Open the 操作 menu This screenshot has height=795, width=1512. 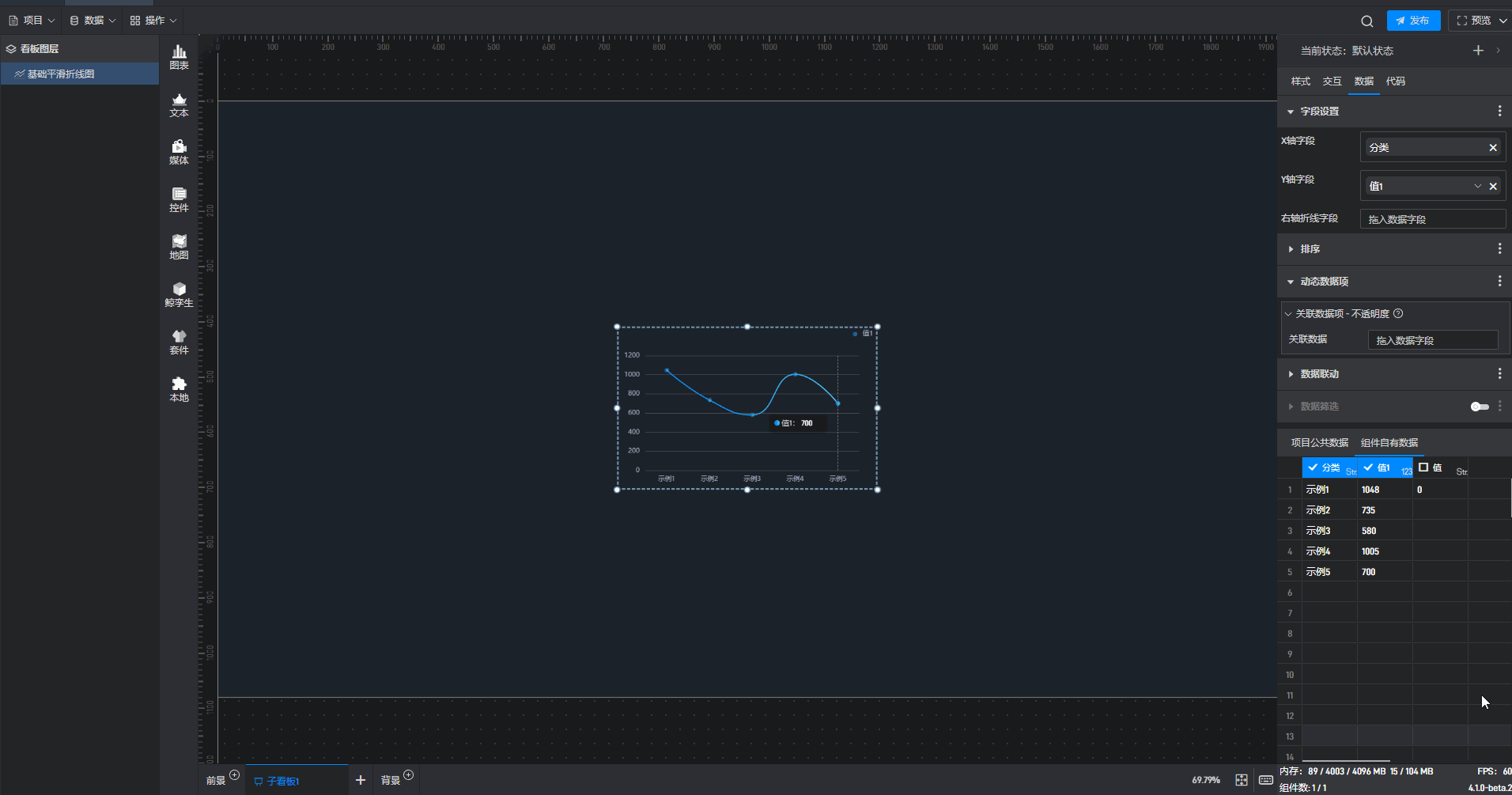point(153,21)
